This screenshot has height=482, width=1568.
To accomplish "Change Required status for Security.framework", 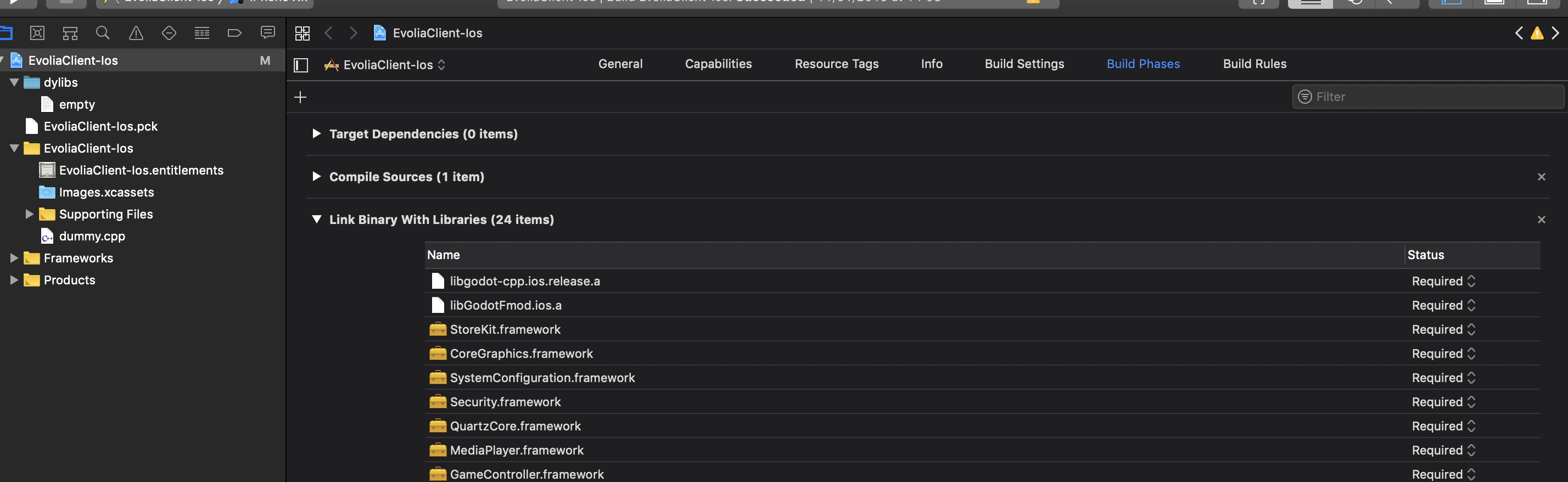I will click(1444, 402).
